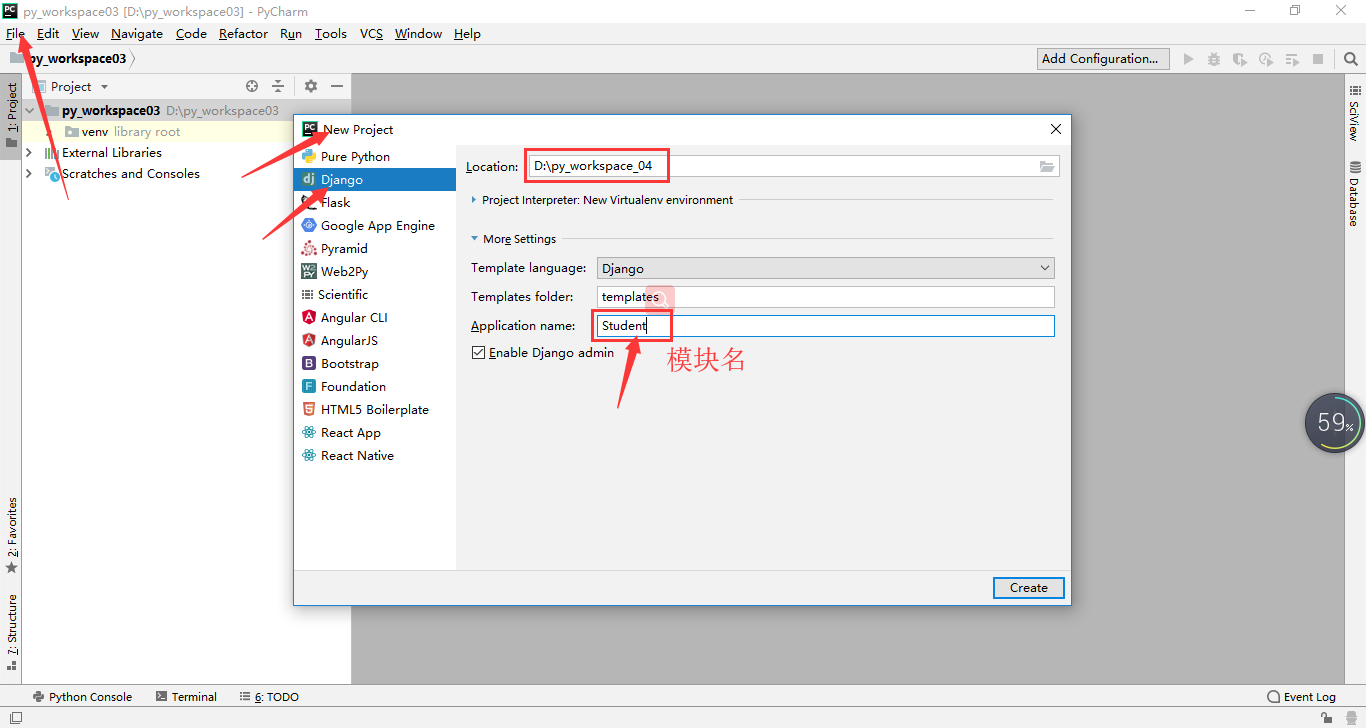Image resolution: width=1366 pixels, height=728 pixels.
Task: Open the View menu
Action: coord(85,34)
